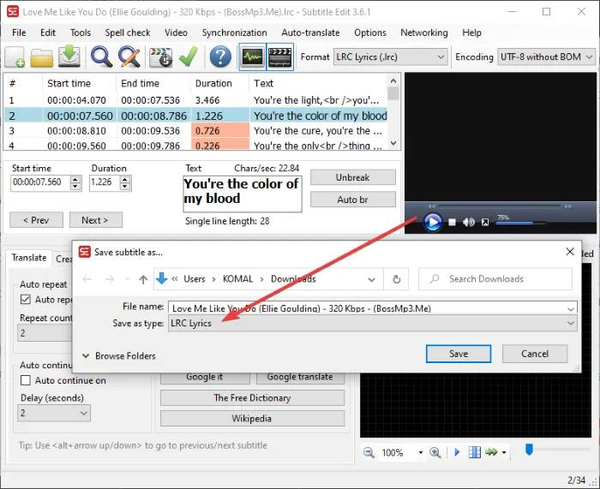Open file with the folder icon

tap(42, 57)
